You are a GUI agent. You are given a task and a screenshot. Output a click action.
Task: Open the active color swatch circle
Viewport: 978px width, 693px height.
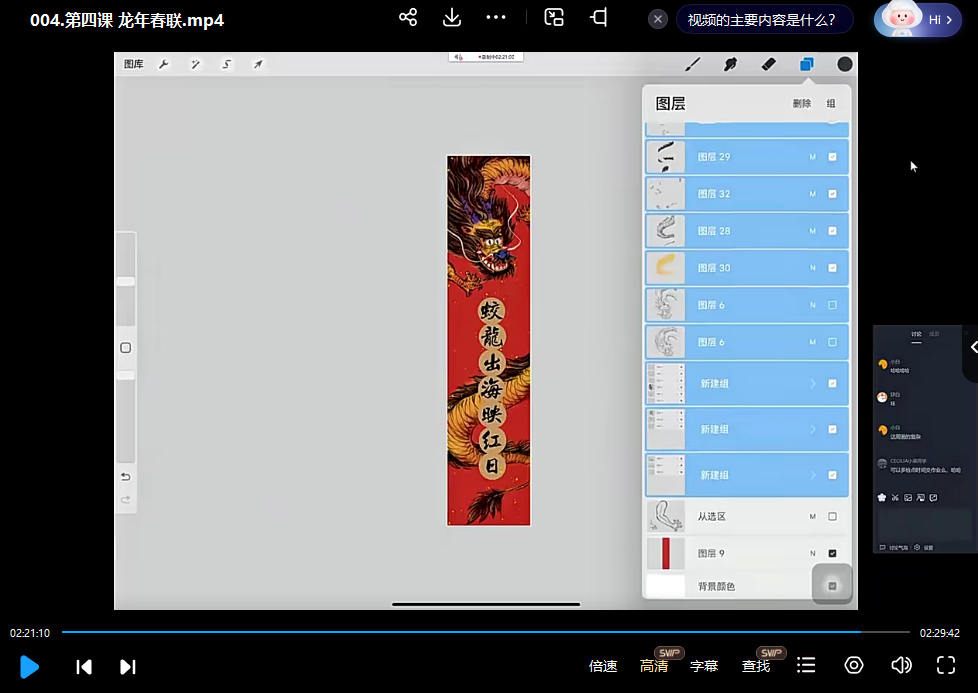click(845, 64)
